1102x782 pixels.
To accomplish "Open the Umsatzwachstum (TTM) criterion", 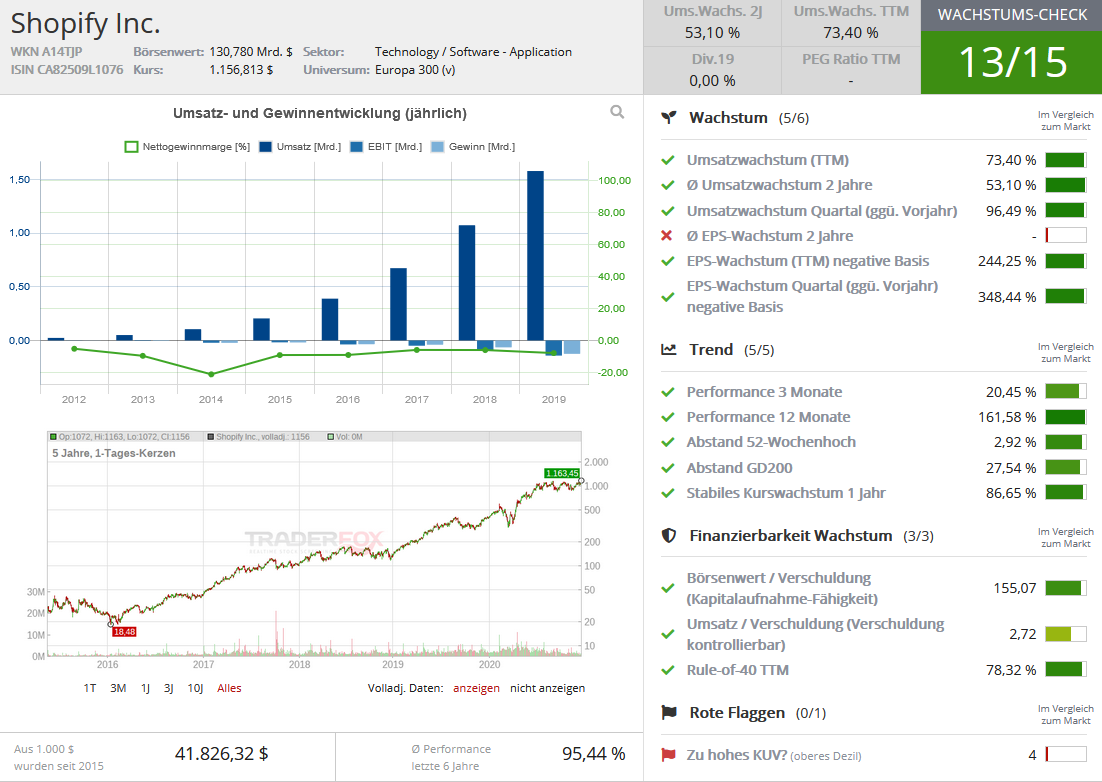I will click(x=767, y=160).
